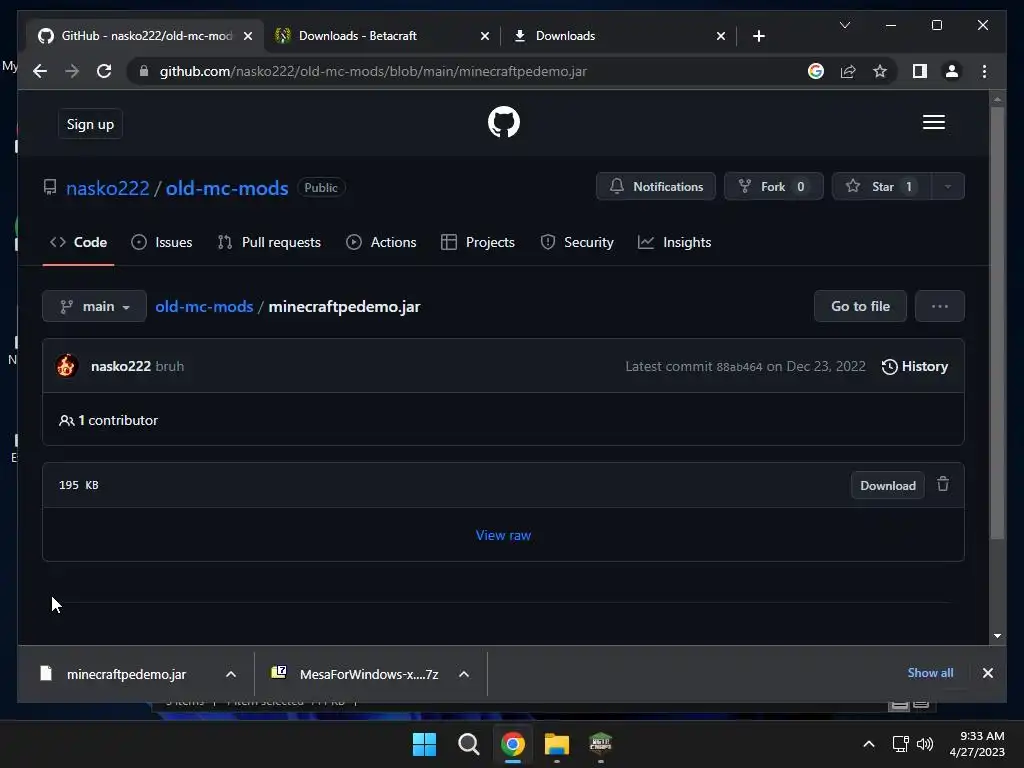
Task: Go to the Actions tab
Action: coord(381,242)
